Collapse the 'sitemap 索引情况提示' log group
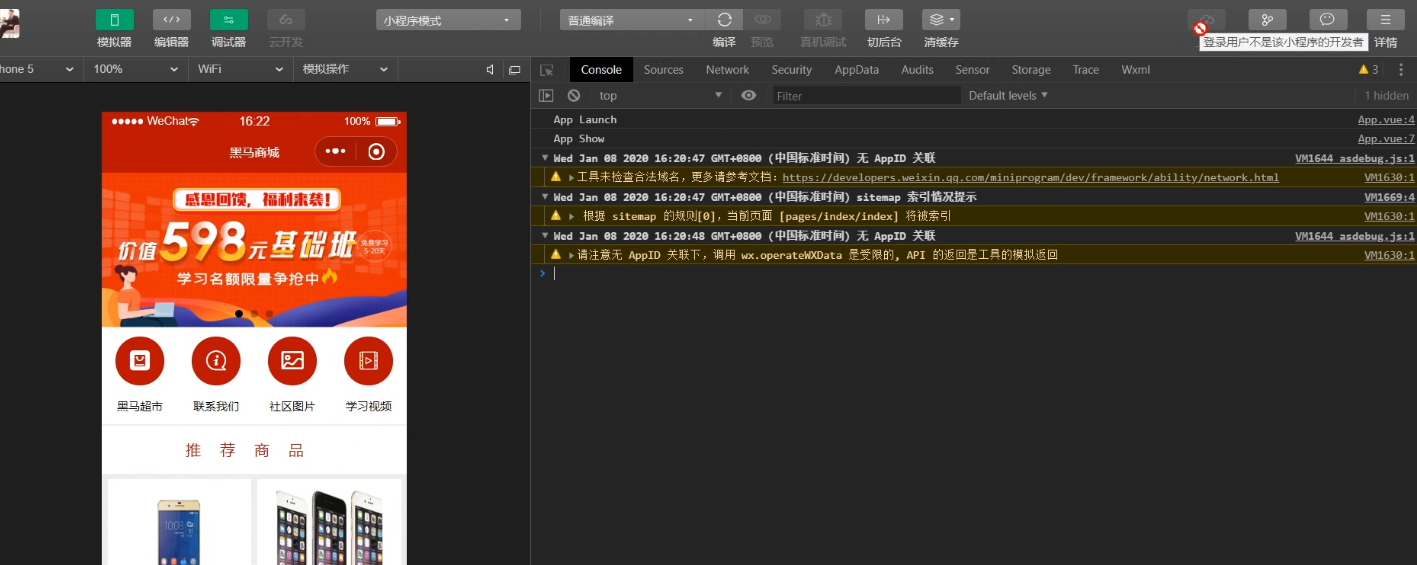 point(545,197)
